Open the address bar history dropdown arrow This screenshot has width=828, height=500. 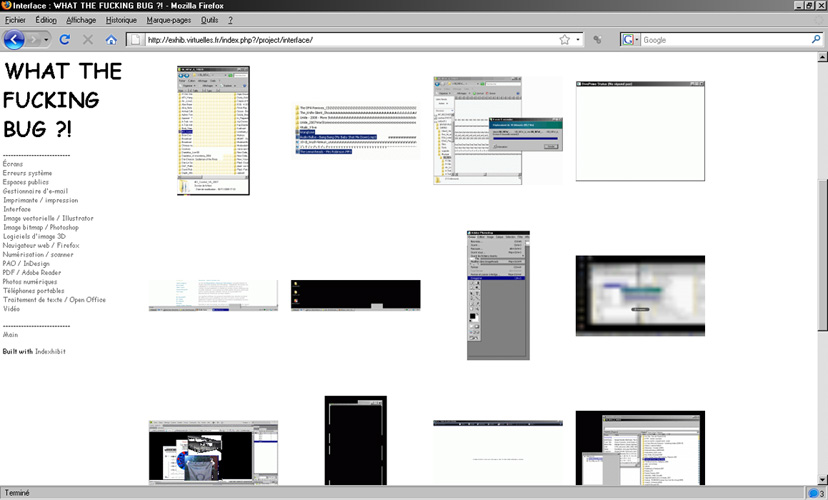[x=578, y=40]
